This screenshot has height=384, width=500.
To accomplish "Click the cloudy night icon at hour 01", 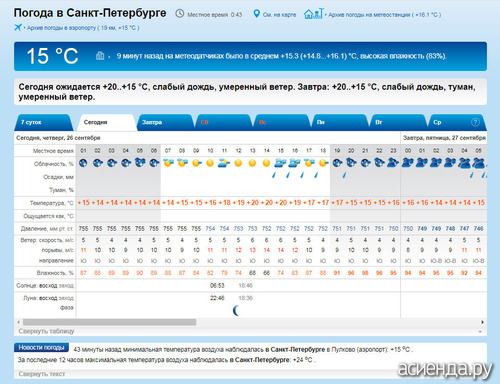I will point(83,163).
